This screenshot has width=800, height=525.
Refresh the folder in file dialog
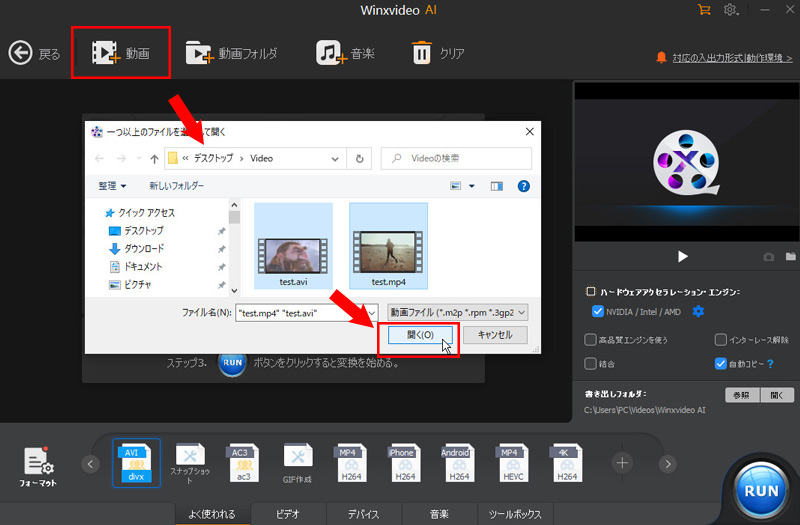point(359,159)
